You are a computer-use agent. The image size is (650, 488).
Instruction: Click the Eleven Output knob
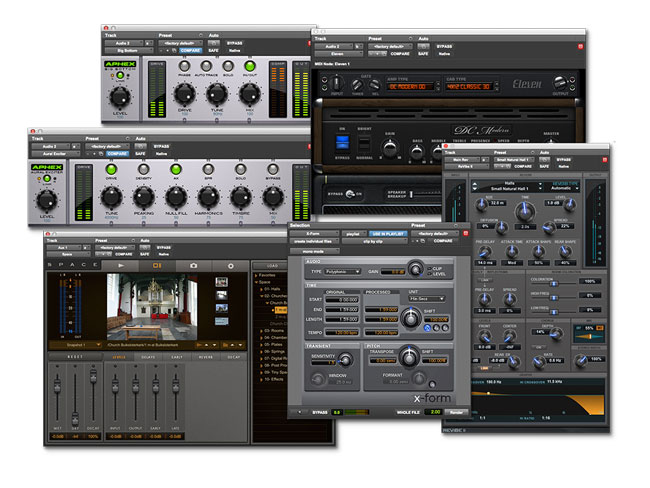[x=560, y=83]
